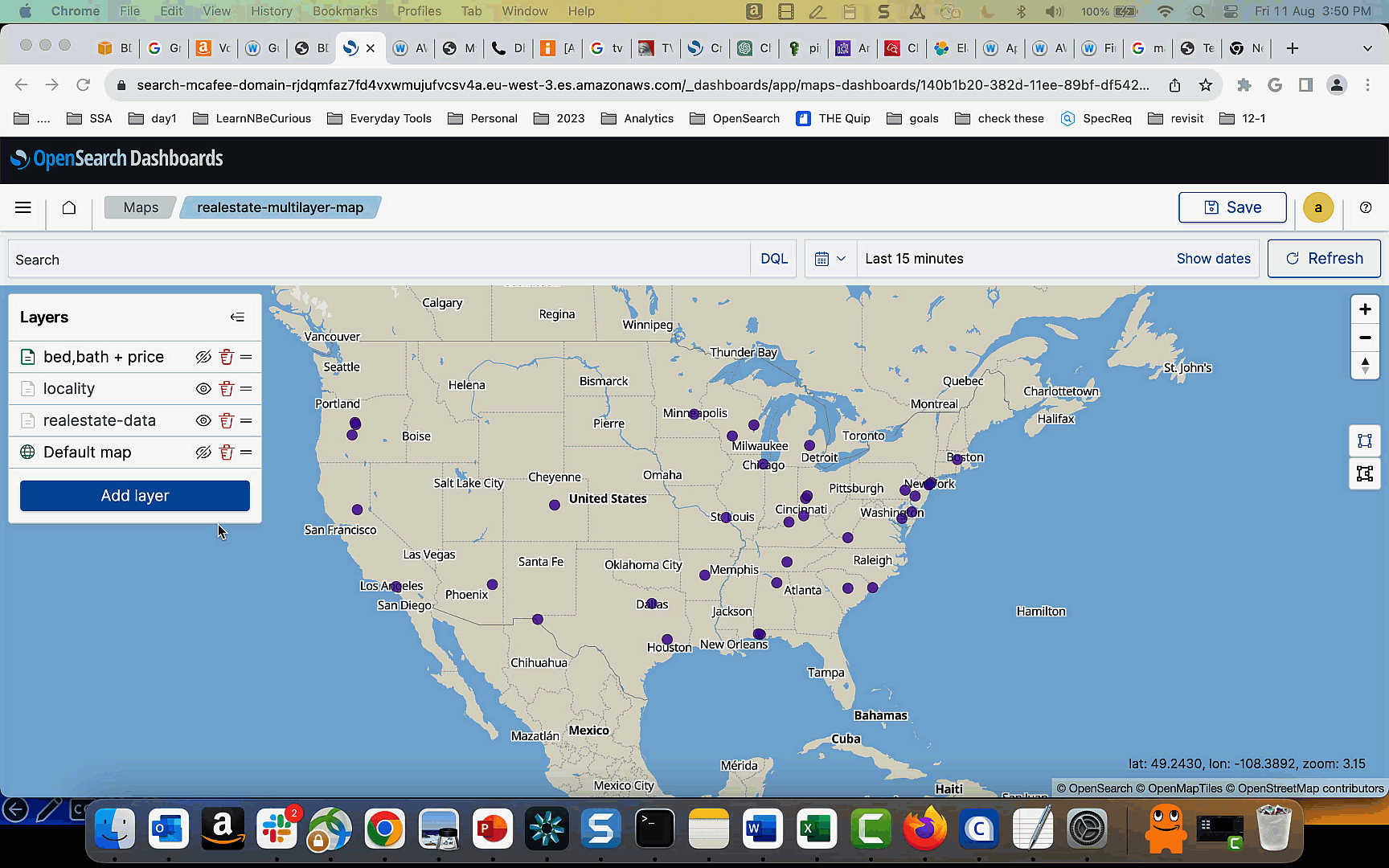Open Slack from the Dock
This screenshot has width=1389, height=868.
[x=277, y=829]
